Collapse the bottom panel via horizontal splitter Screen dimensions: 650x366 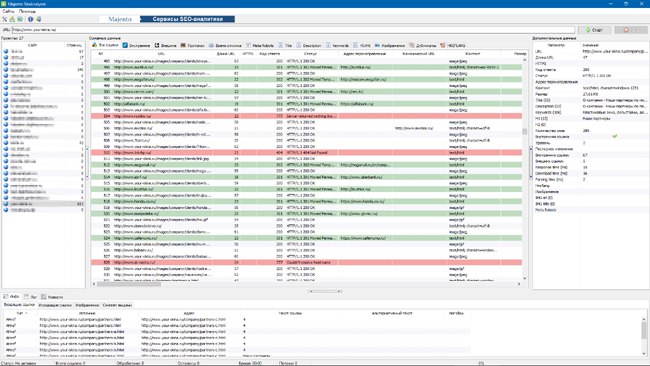point(325,291)
